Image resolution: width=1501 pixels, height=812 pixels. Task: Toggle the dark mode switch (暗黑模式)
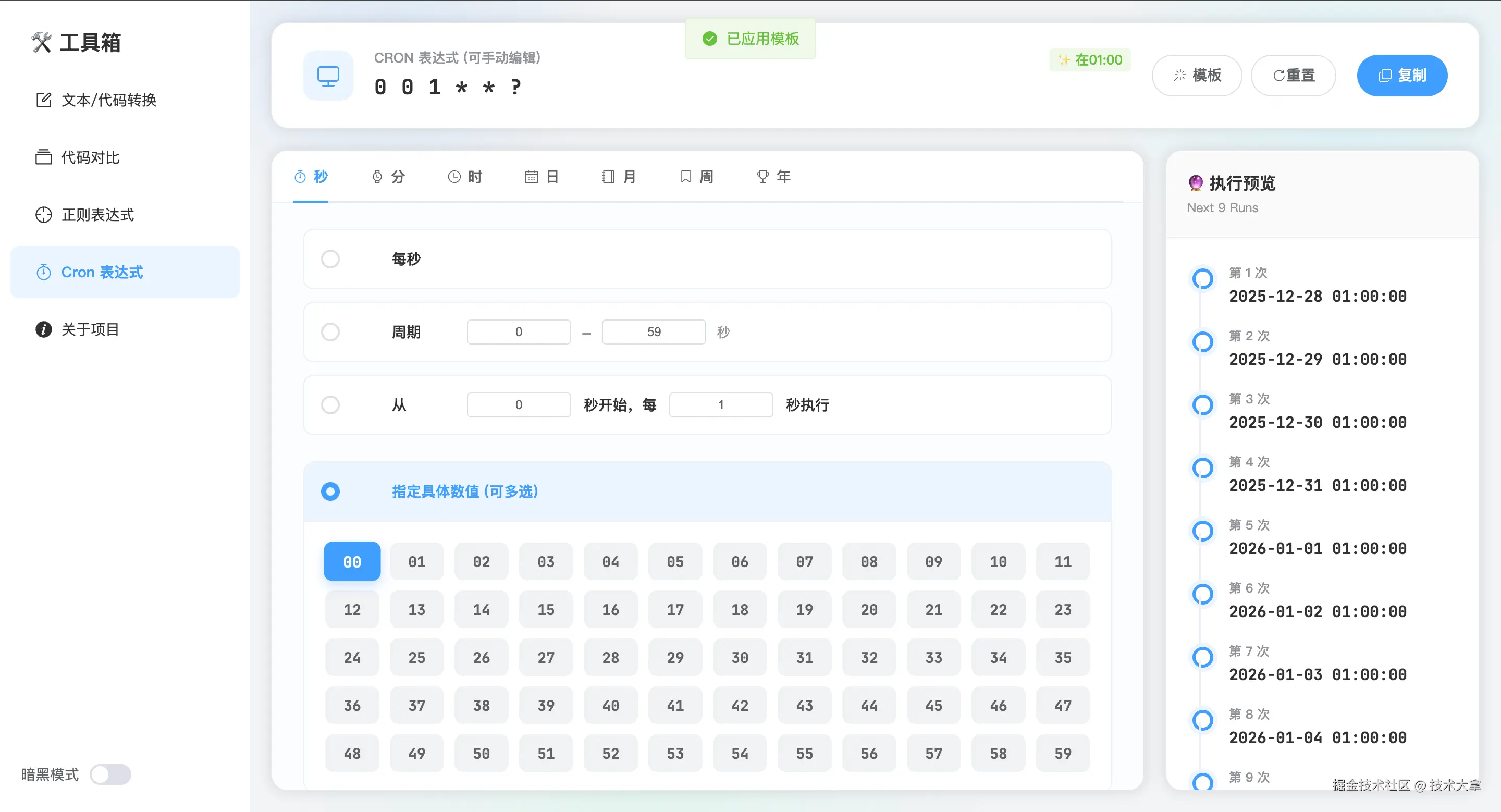[110, 774]
